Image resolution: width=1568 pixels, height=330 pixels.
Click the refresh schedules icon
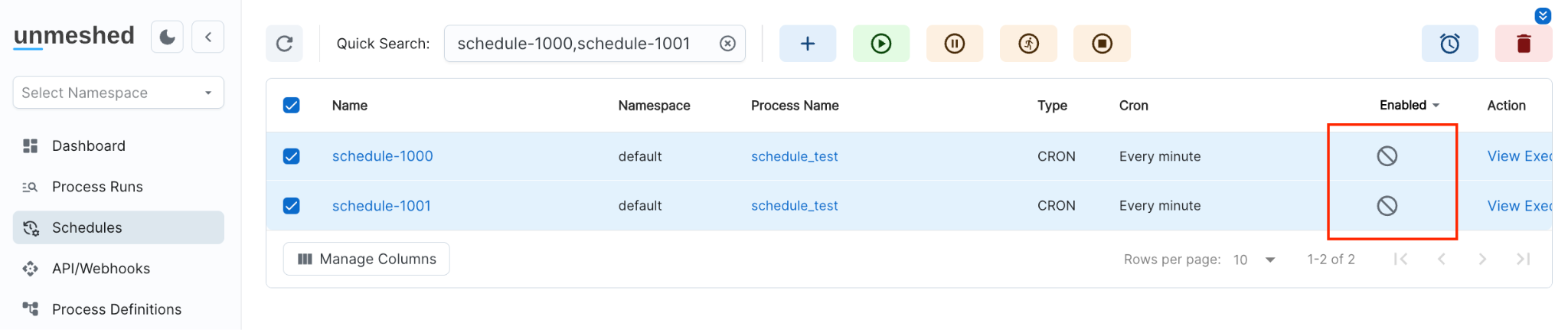coord(284,44)
